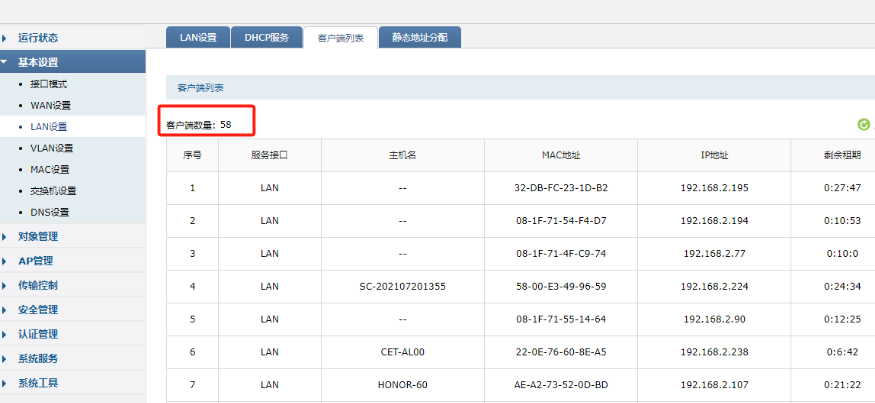Open the 静态地址分配 tab
875x403 pixels.
coord(420,38)
